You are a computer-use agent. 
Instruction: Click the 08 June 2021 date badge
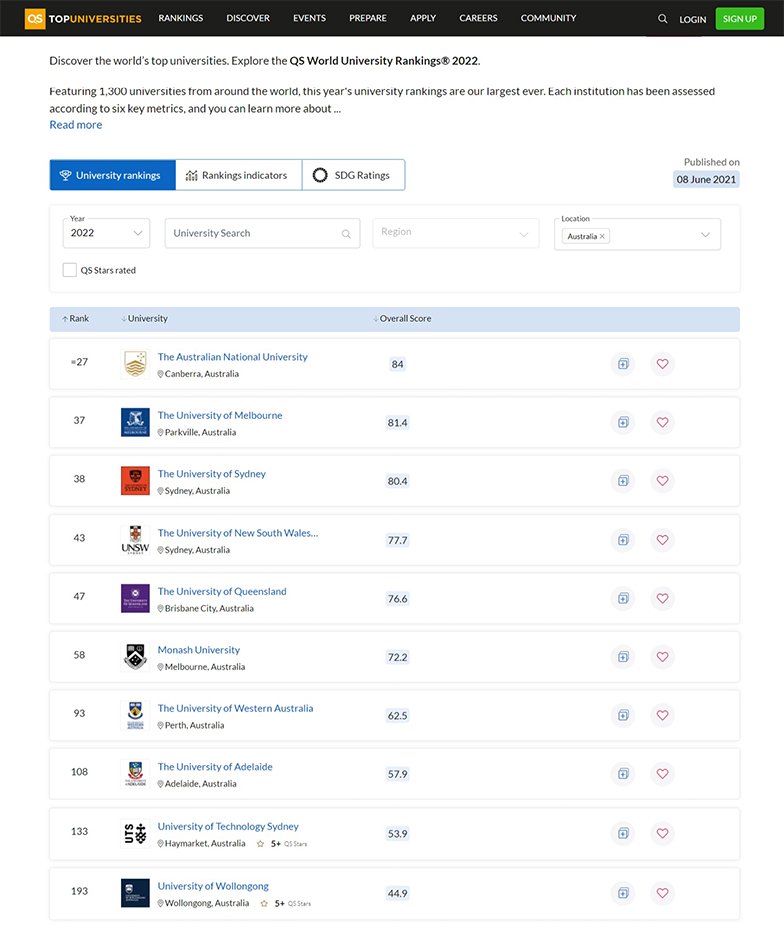tap(706, 179)
